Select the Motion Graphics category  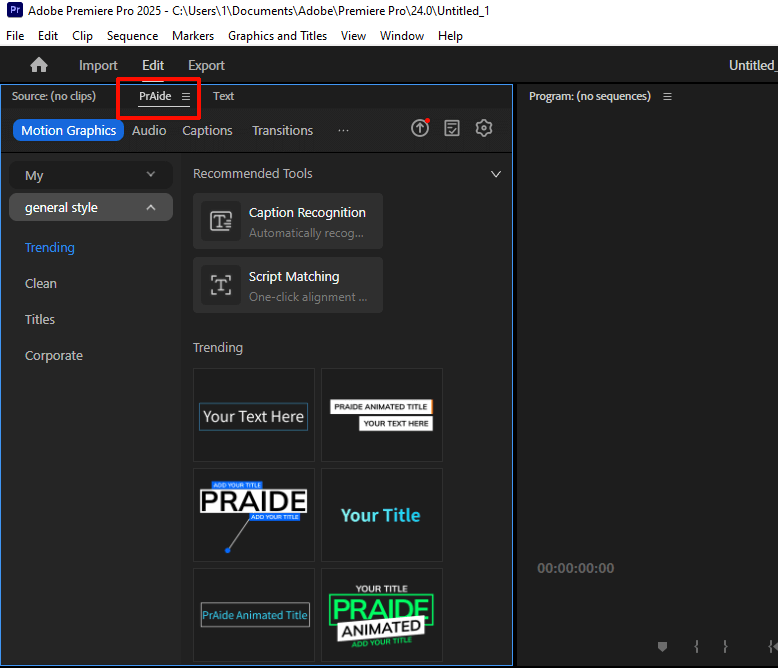(68, 131)
